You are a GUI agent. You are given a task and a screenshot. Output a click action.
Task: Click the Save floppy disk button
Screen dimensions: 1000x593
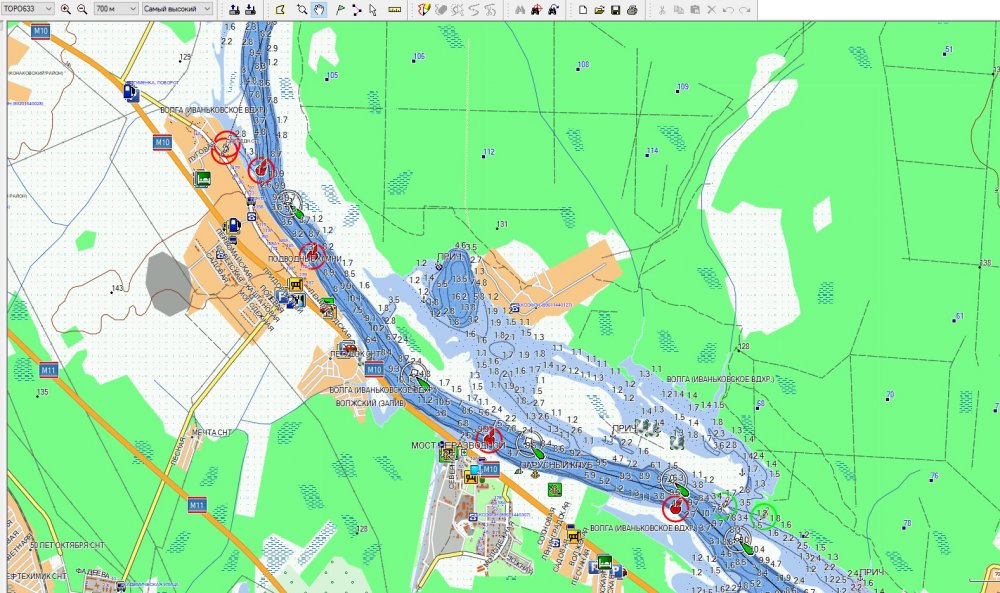[x=616, y=9]
